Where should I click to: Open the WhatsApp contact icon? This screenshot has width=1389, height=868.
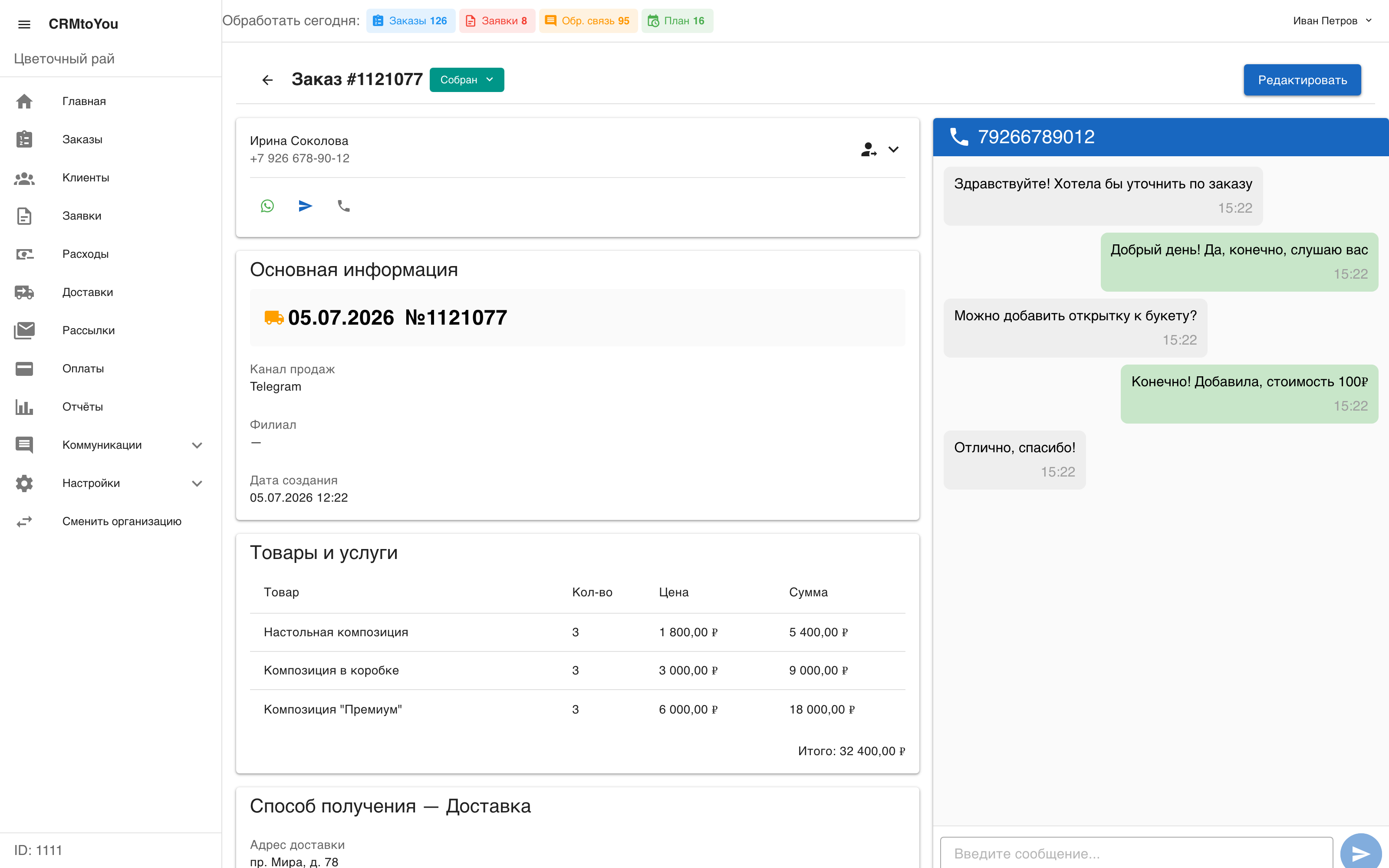pyautogui.click(x=267, y=206)
